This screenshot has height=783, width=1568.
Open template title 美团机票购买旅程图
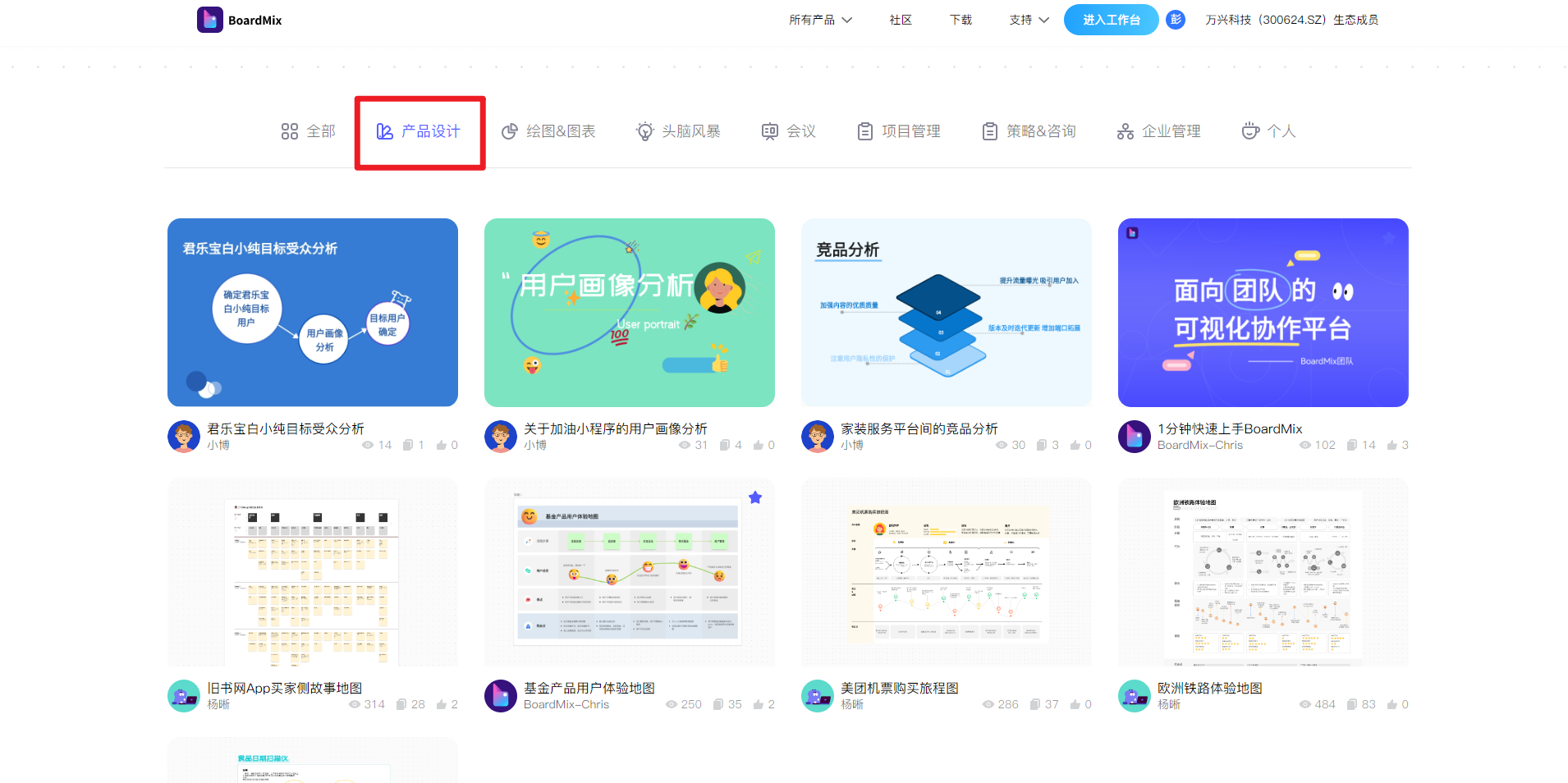coord(900,688)
